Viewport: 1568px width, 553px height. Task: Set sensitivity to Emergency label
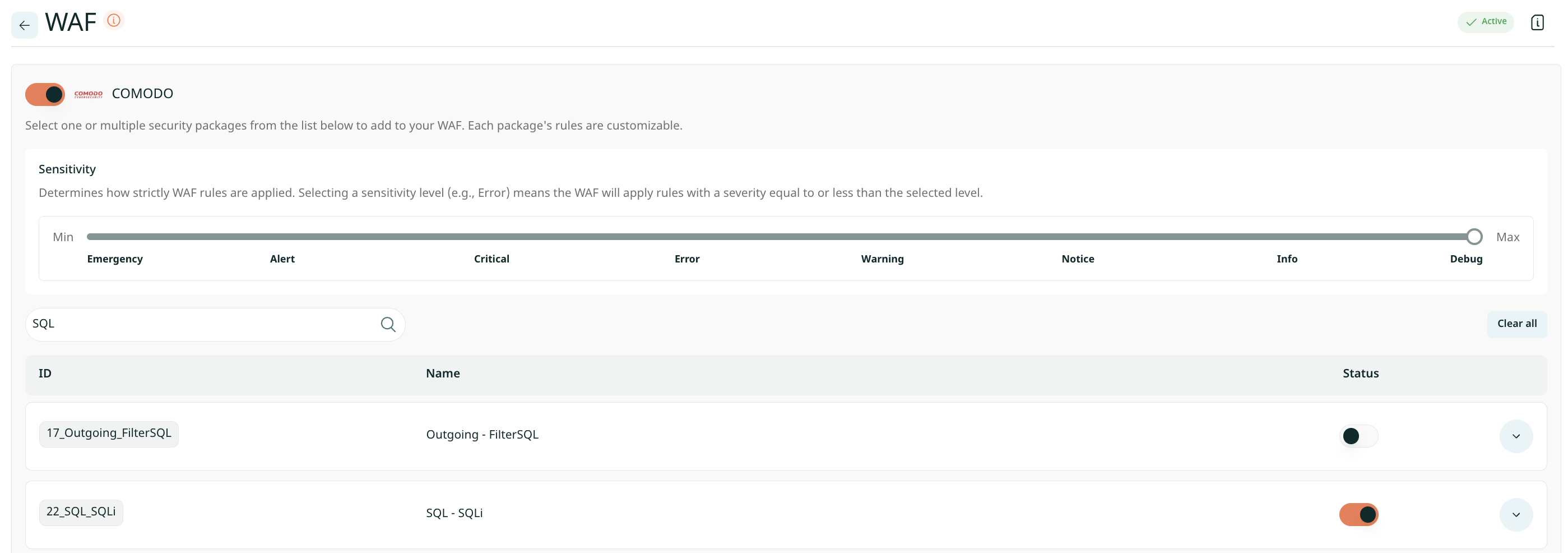tap(114, 259)
